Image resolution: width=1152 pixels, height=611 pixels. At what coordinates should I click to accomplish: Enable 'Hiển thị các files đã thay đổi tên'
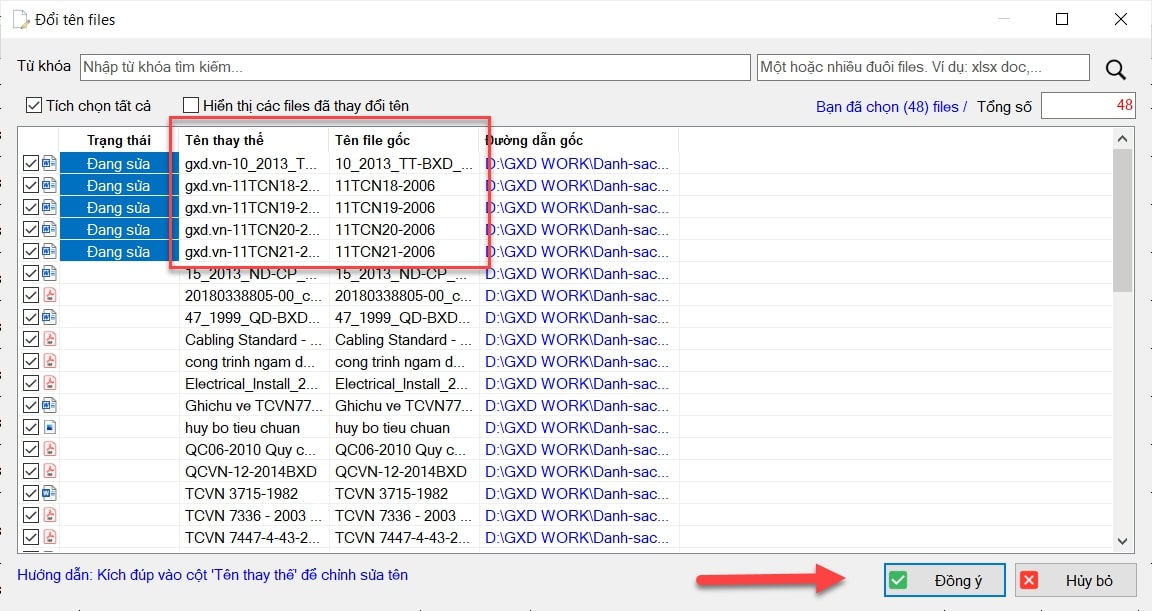(191, 105)
